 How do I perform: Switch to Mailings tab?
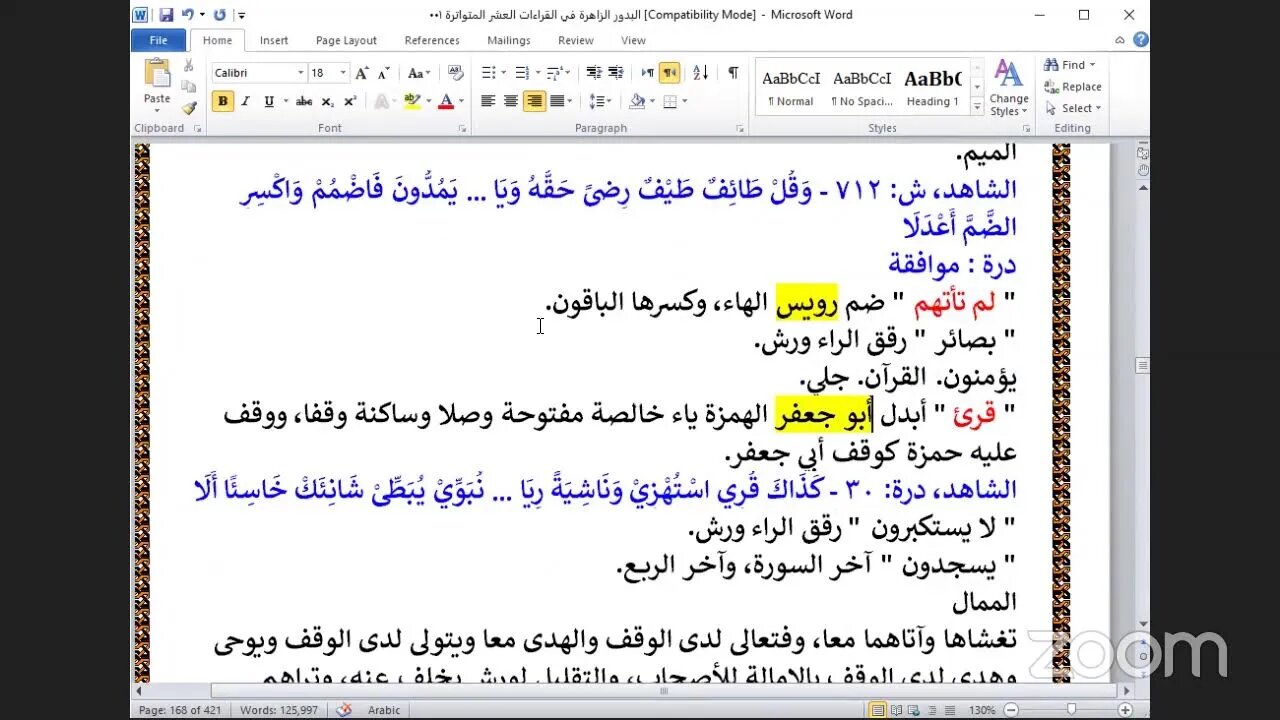coord(509,40)
